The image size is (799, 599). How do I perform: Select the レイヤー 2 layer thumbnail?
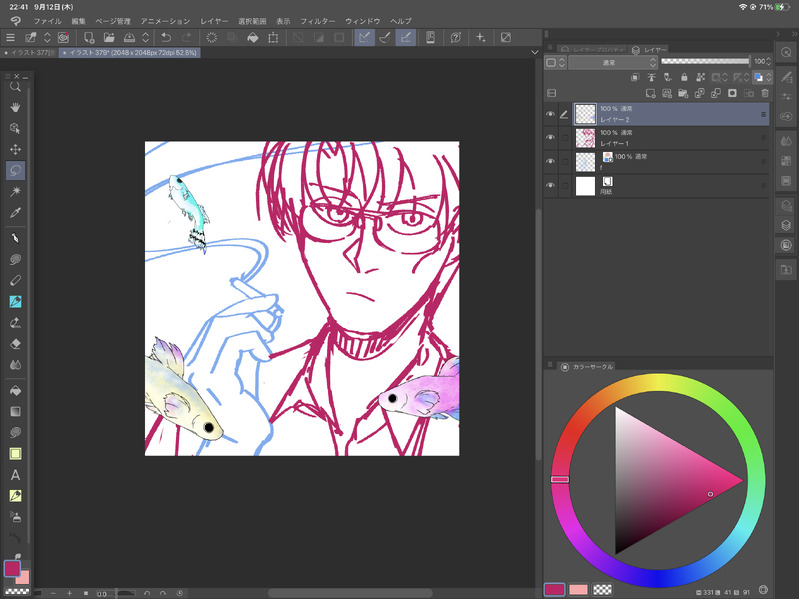point(585,114)
